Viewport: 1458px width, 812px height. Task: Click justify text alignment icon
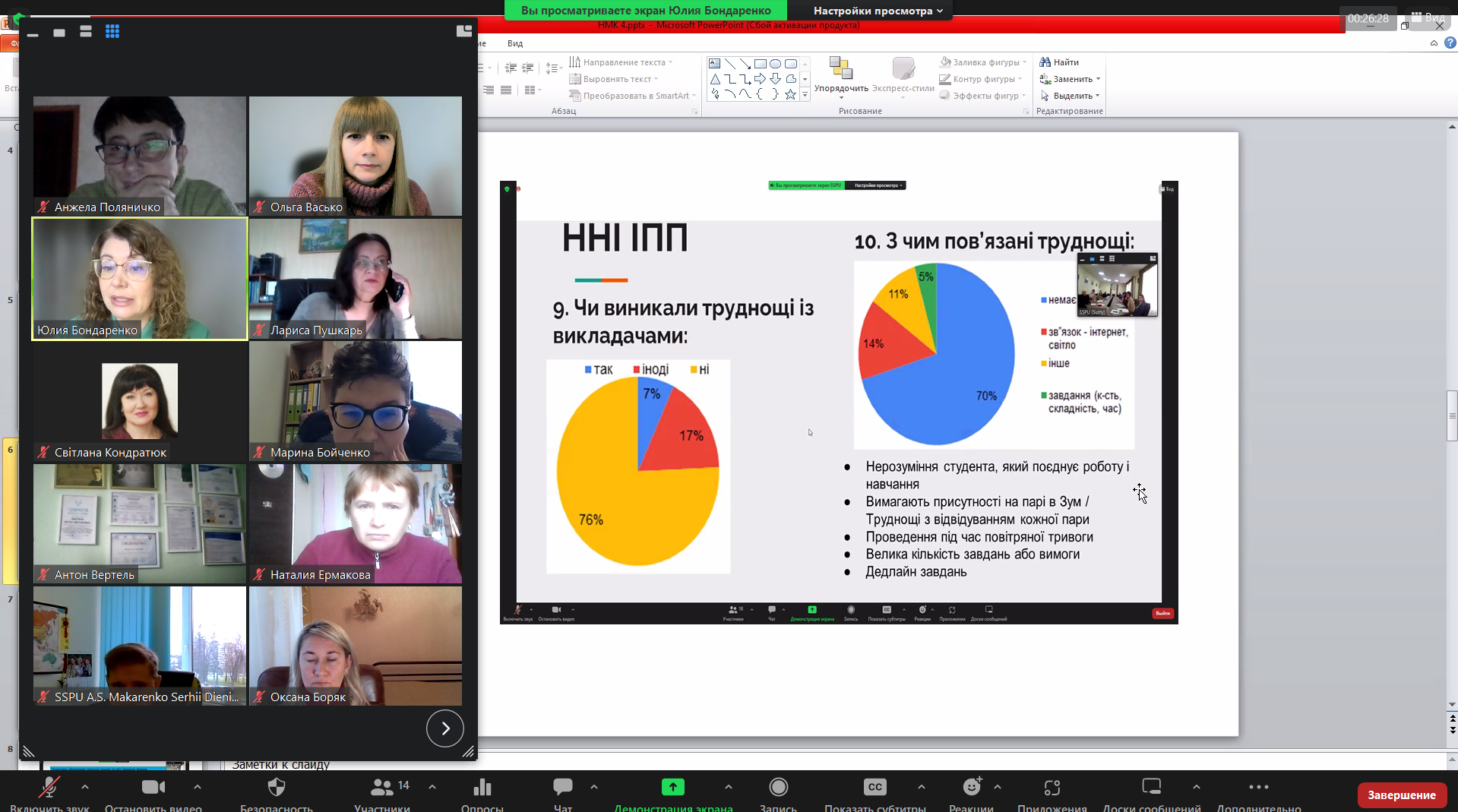click(x=505, y=90)
